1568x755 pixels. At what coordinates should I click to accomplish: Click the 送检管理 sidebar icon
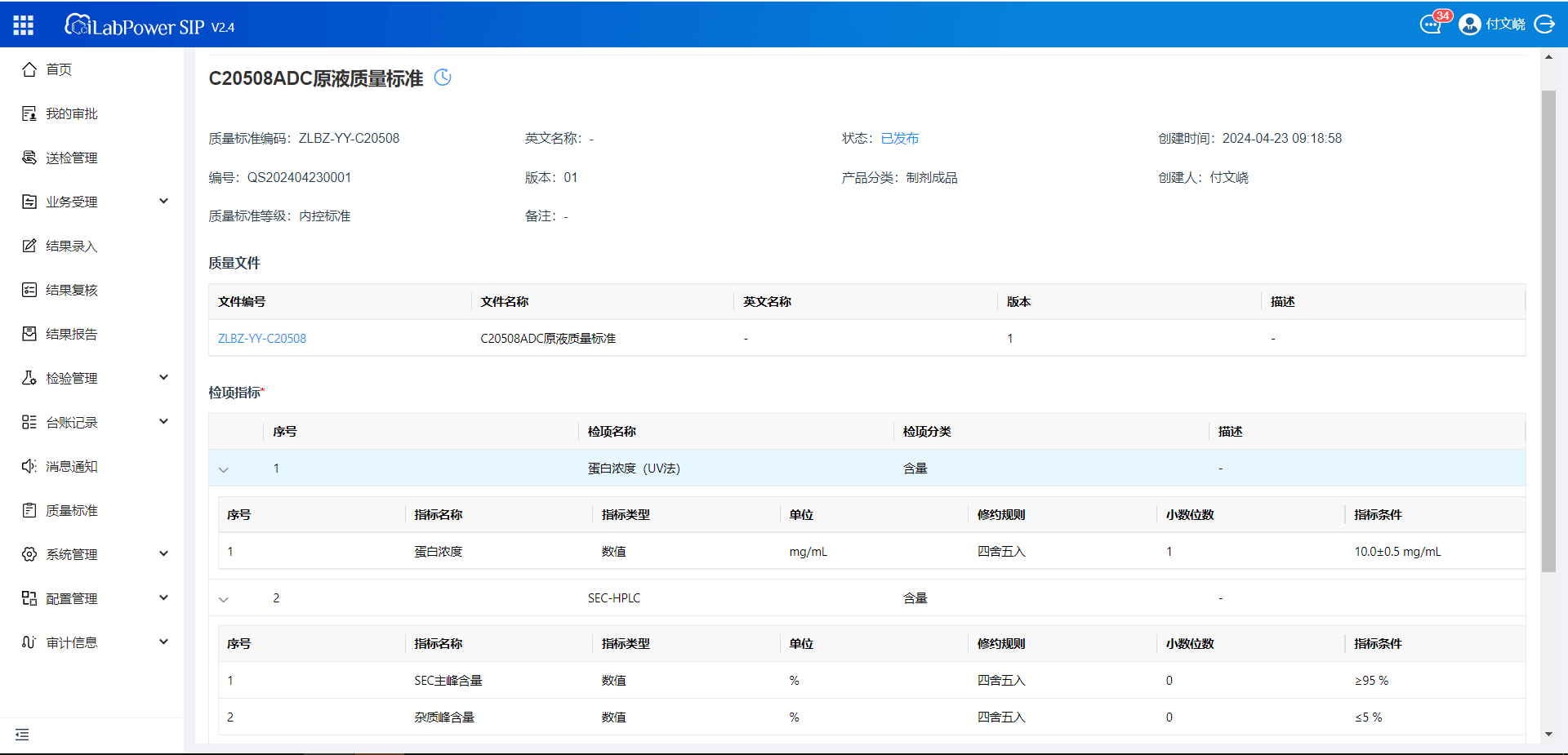click(x=29, y=158)
